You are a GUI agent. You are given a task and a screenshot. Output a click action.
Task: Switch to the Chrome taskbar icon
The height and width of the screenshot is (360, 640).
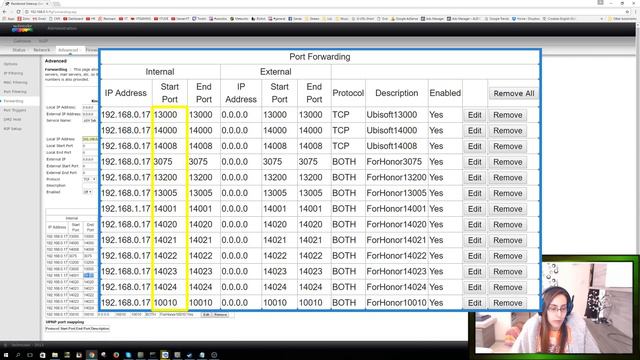tap(91, 355)
